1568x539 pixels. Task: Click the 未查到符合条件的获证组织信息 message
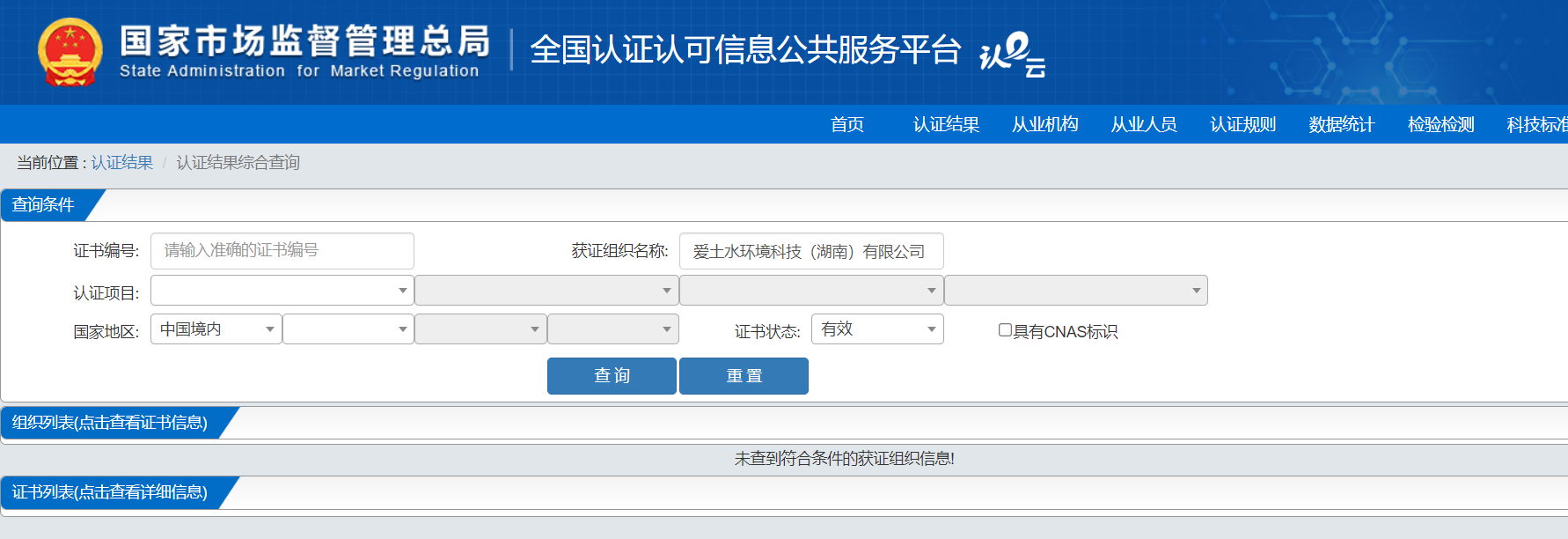(845, 459)
